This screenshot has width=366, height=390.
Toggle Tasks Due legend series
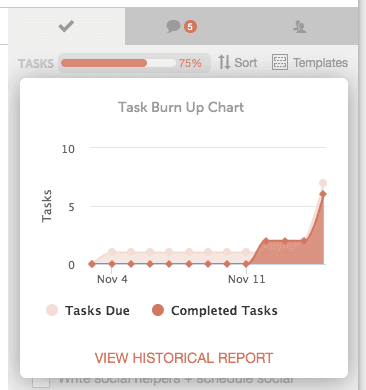88,310
